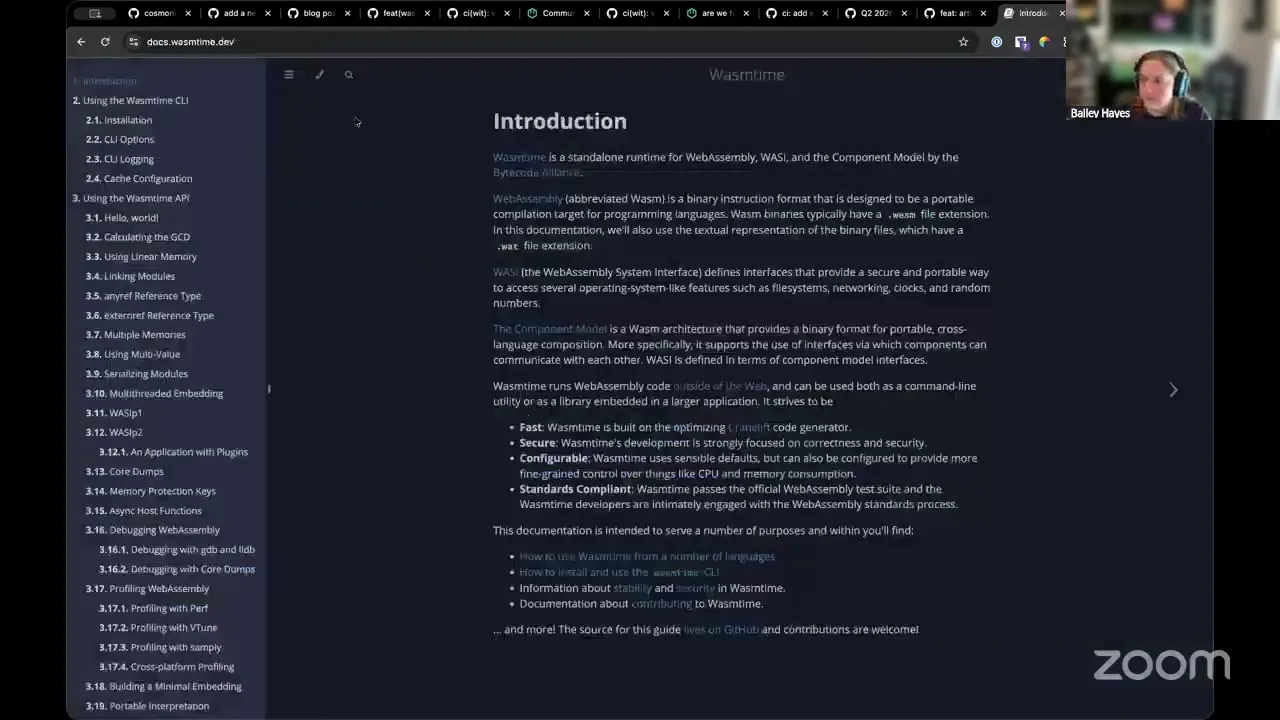Open 3.17.3 Profiling with samply

[x=160, y=647]
